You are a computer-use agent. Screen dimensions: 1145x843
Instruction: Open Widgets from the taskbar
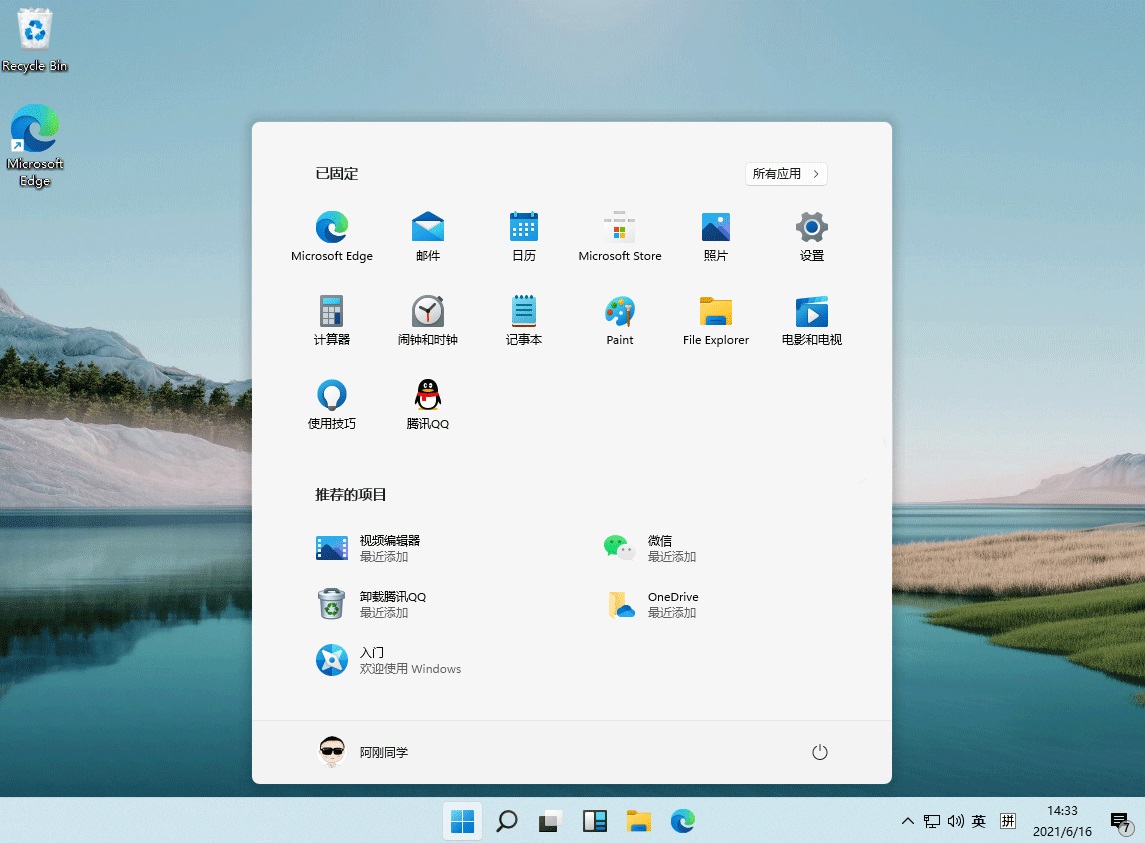tap(594, 821)
